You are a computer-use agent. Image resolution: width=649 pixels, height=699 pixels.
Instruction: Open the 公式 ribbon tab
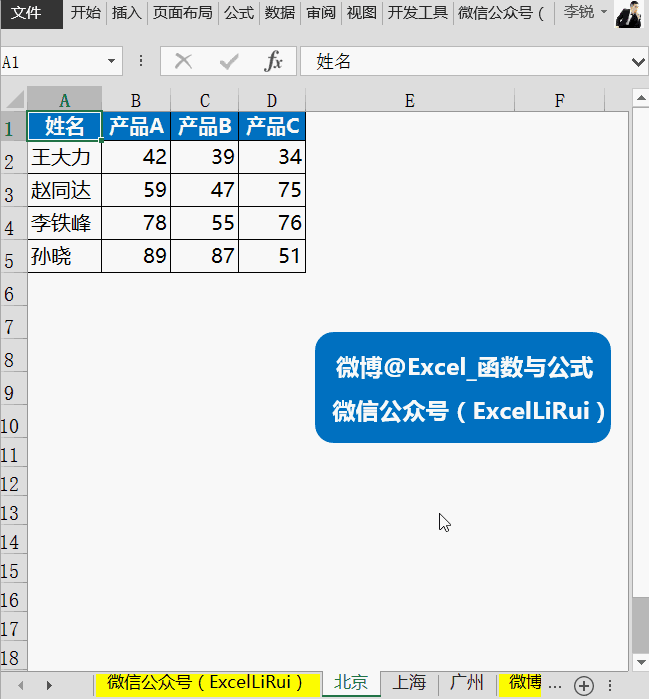tap(239, 12)
